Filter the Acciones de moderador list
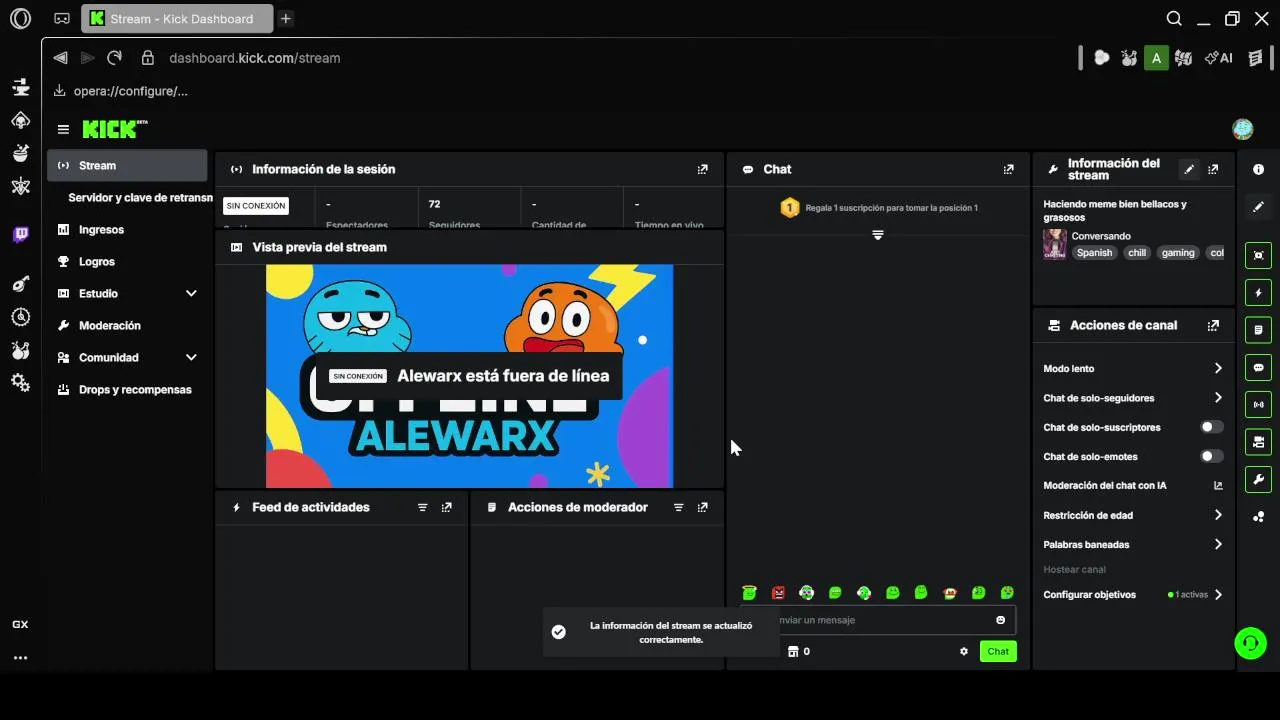1280x720 pixels. (678, 507)
